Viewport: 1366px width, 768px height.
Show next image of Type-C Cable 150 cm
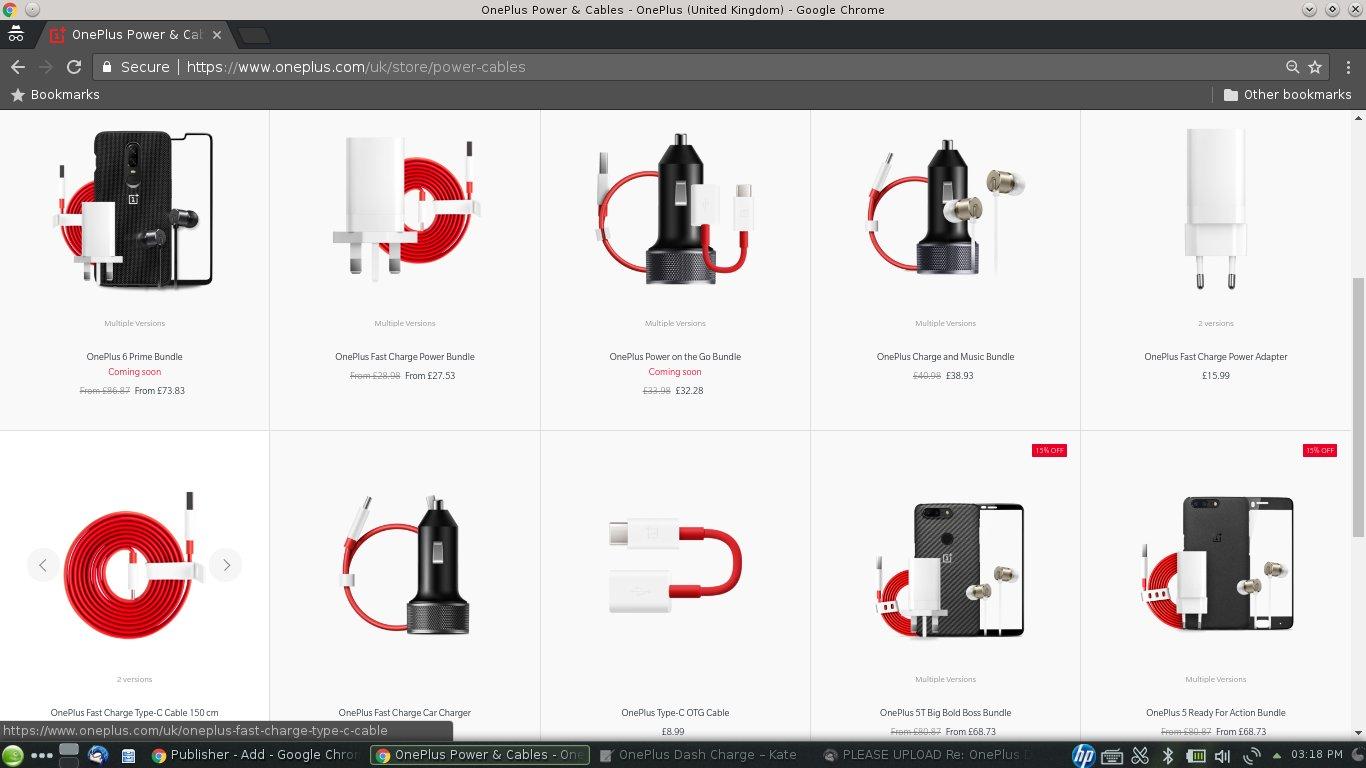click(226, 565)
